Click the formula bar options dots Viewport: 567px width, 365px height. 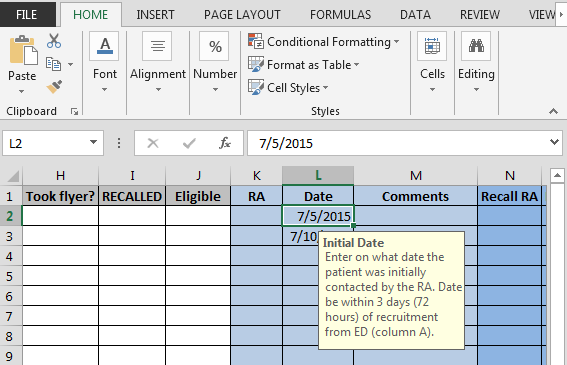point(119,143)
